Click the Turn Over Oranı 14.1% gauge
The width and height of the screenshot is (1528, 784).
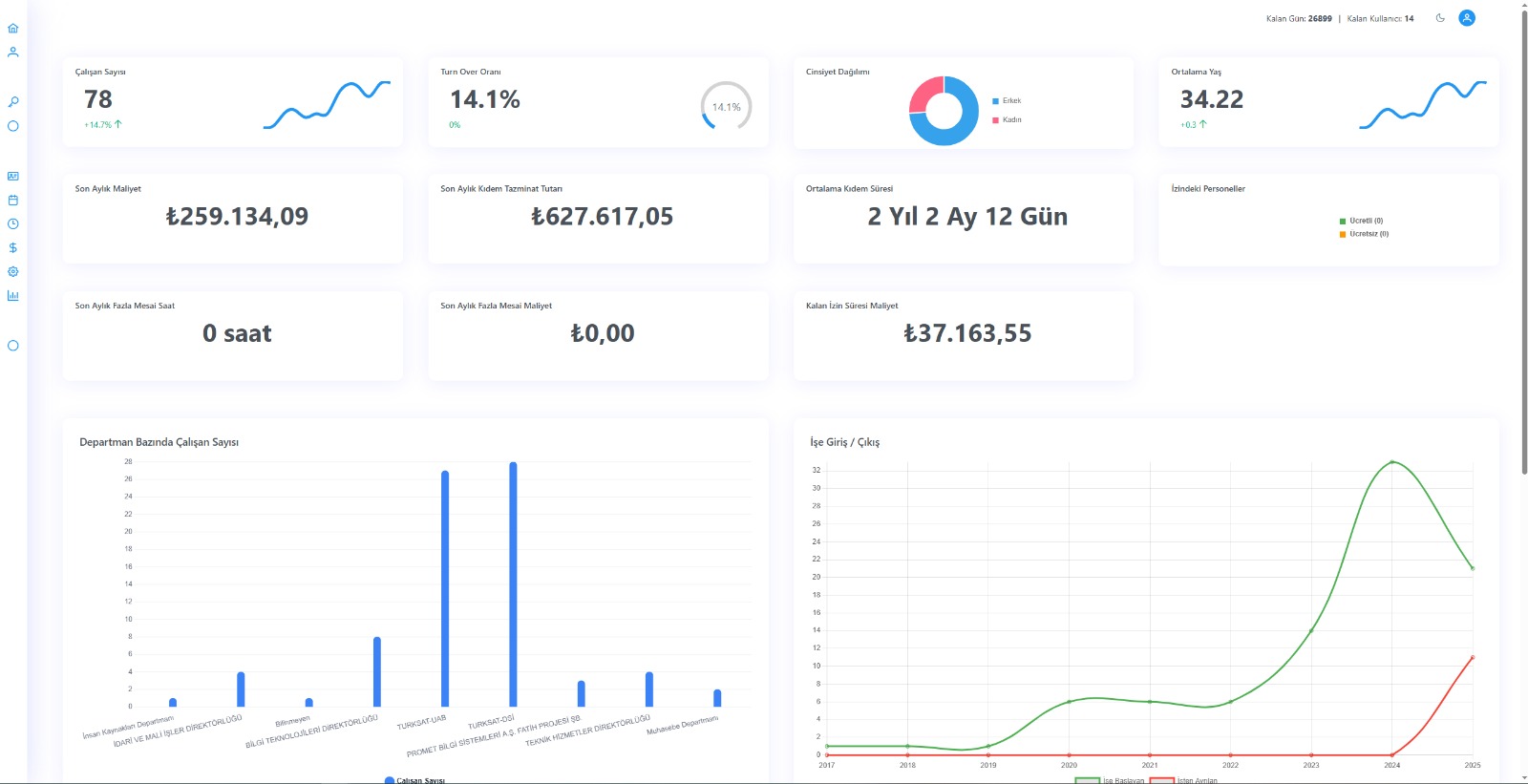pos(726,107)
